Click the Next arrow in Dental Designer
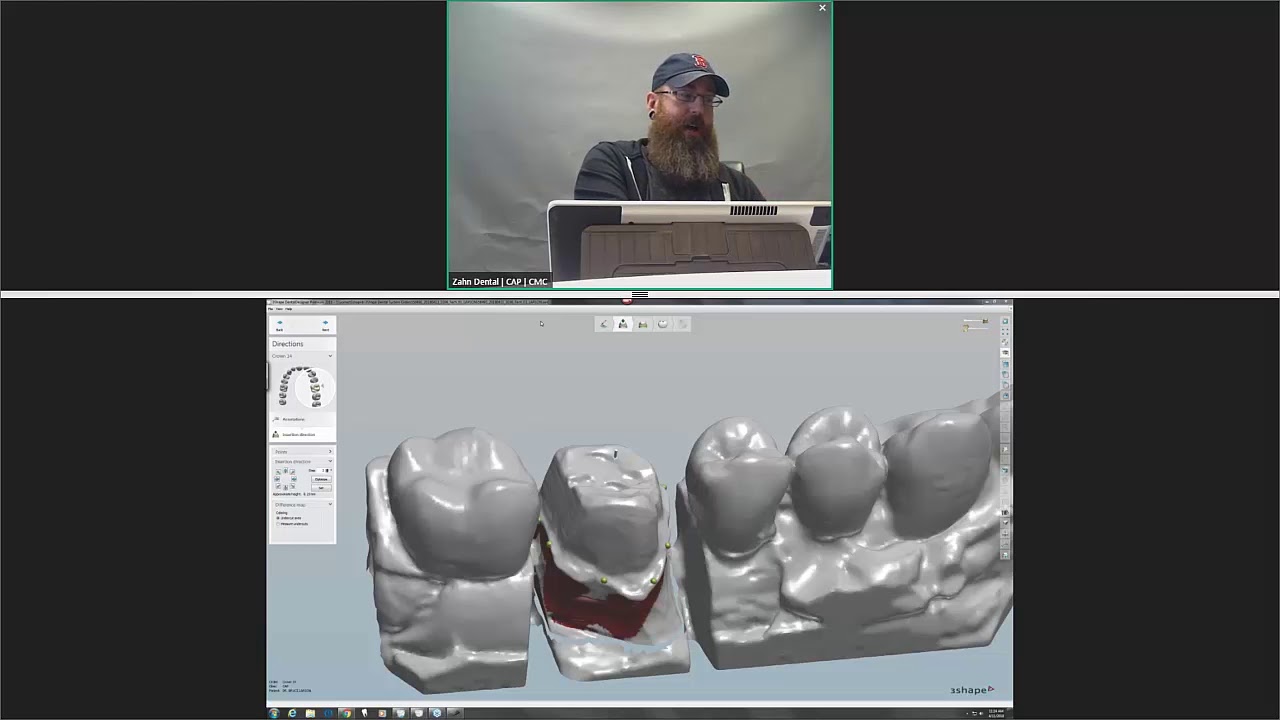1280x720 pixels. click(x=325, y=325)
